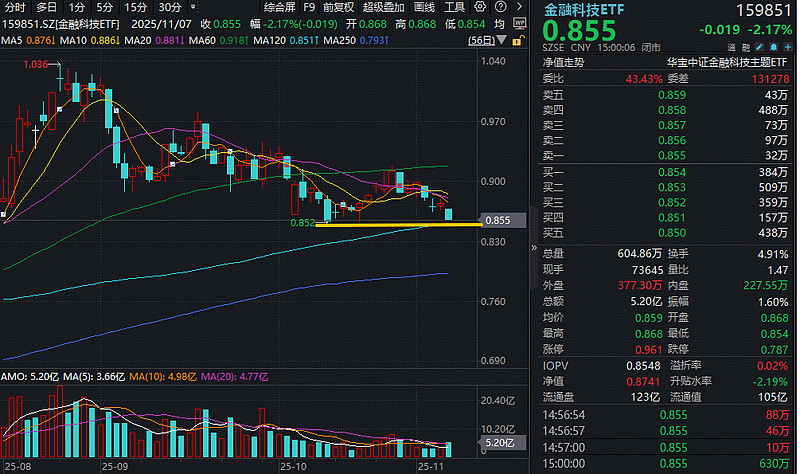The height and width of the screenshot is (474, 800).
Task: Click the 委比 43.43% value
Action: [x=644, y=79]
